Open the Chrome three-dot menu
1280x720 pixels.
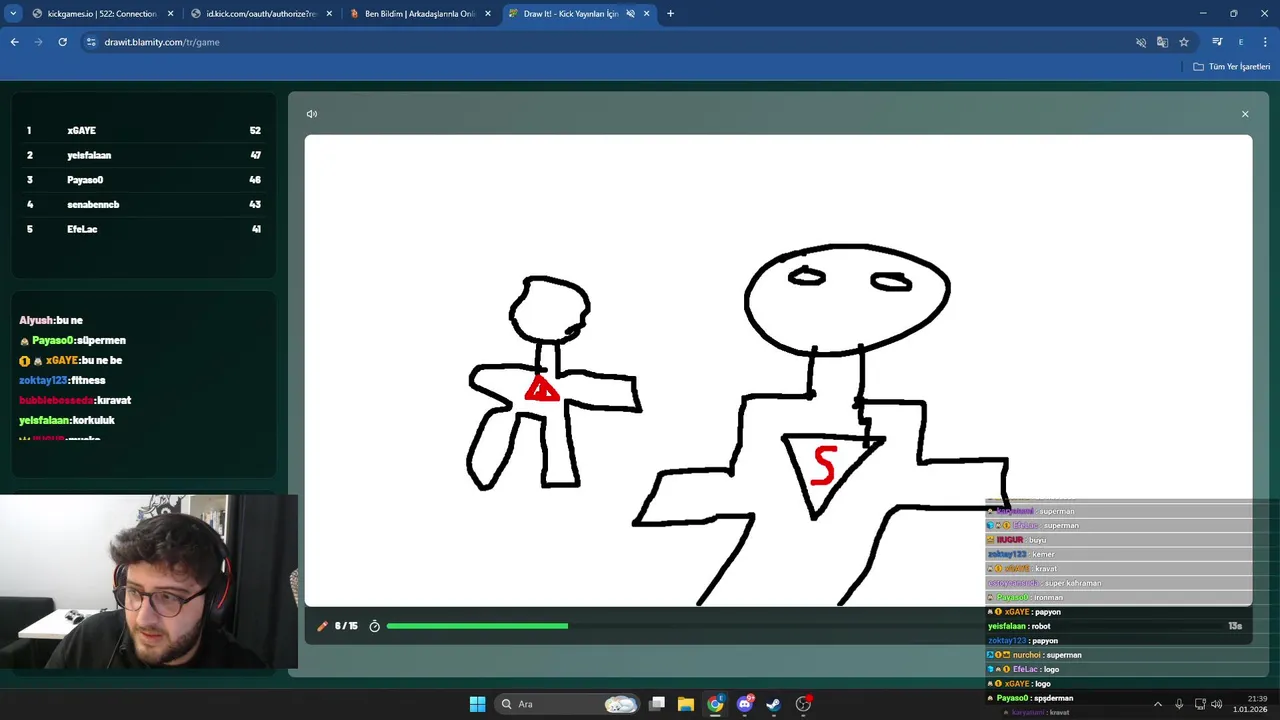pos(1265,42)
